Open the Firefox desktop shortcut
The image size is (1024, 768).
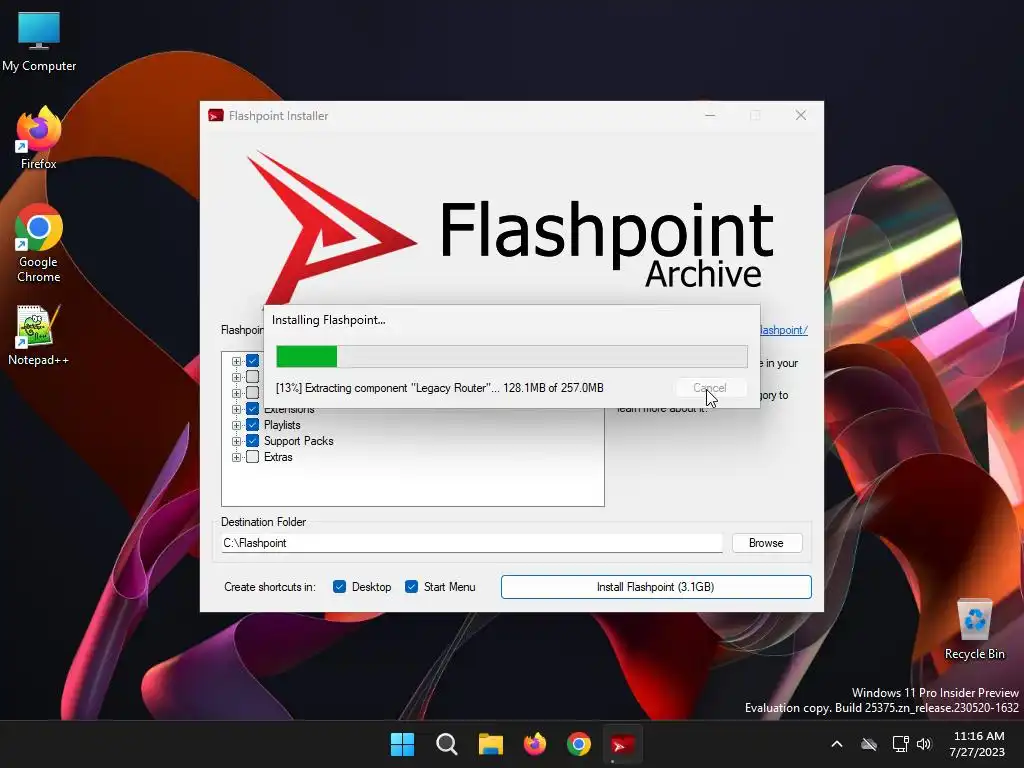tap(39, 138)
